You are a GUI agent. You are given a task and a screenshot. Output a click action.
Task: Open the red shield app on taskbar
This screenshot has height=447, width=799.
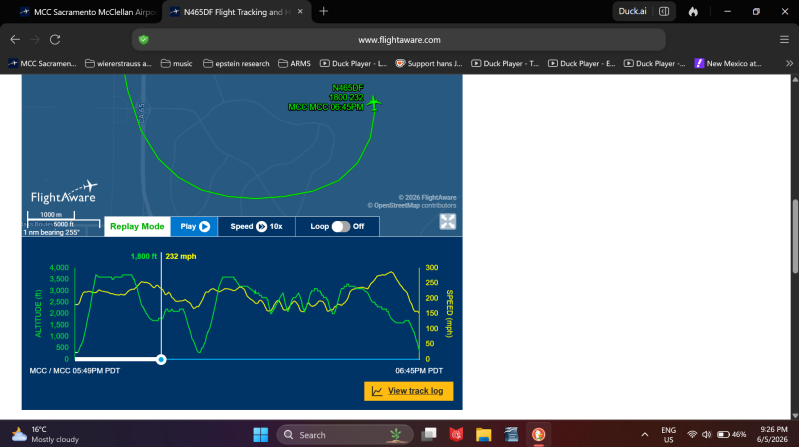point(456,435)
